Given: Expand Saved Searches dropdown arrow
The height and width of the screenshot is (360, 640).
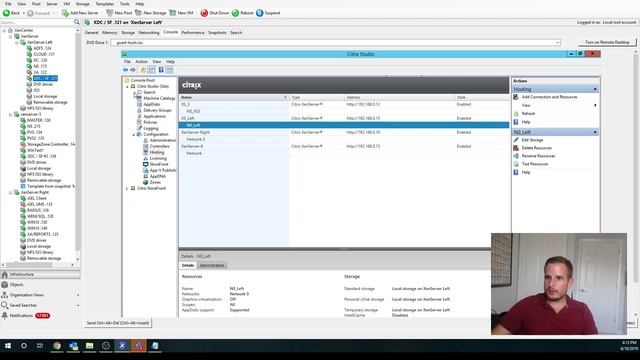Looking at the screenshot, I should (x=78, y=305).
